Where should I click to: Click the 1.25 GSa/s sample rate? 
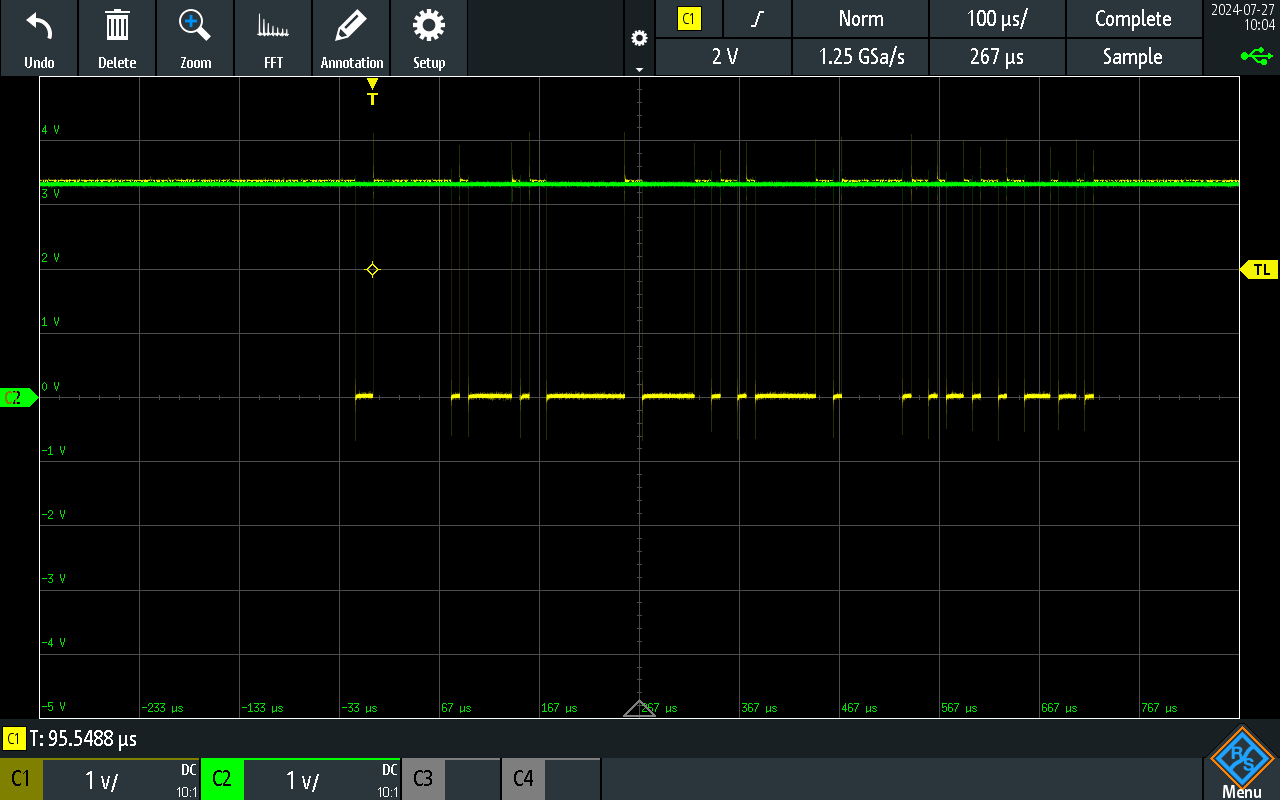[861, 57]
